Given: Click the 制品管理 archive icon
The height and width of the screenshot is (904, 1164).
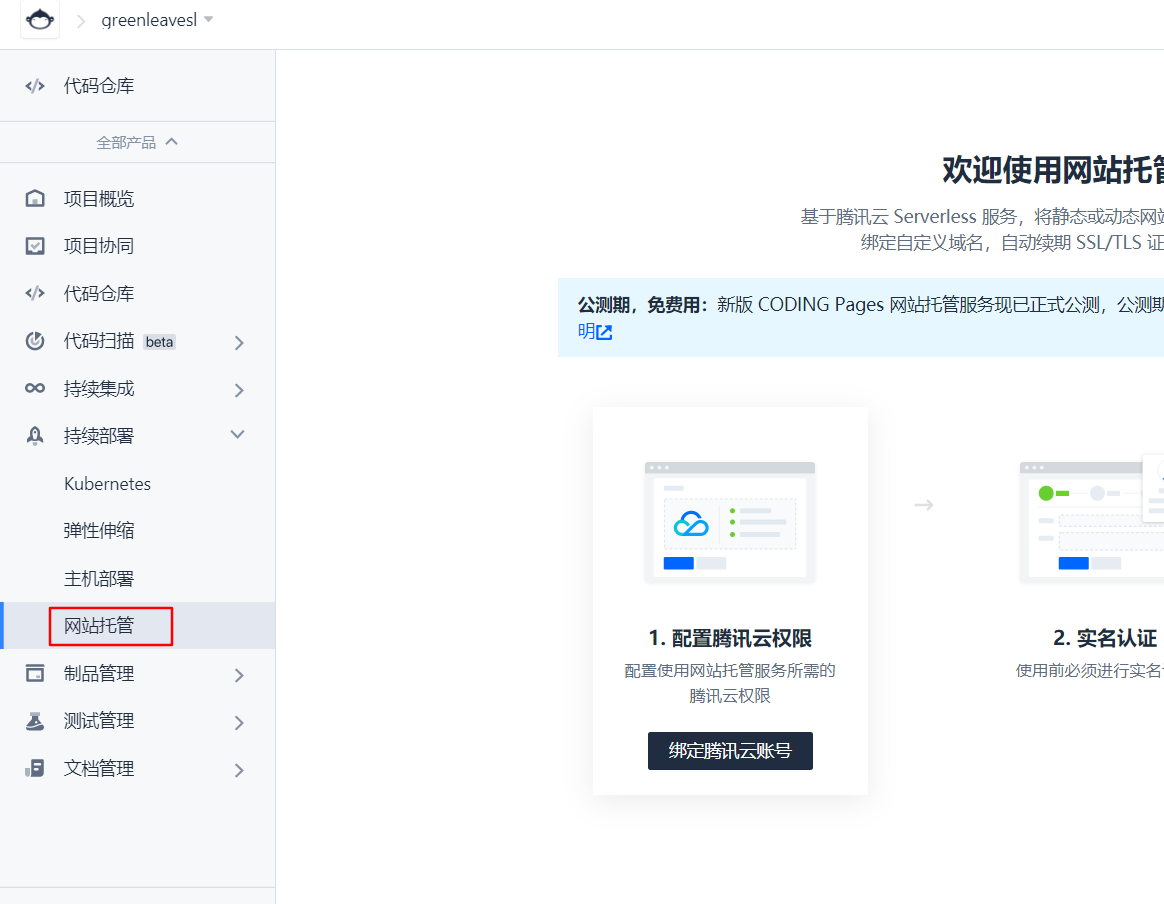Looking at the screenshot, I should 35,673.
